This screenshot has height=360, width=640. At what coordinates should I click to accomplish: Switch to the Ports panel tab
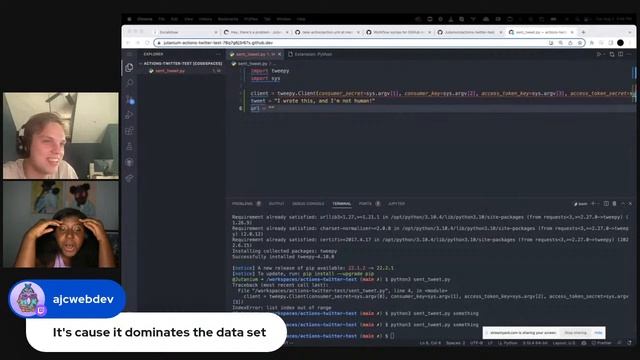point(369,204)
